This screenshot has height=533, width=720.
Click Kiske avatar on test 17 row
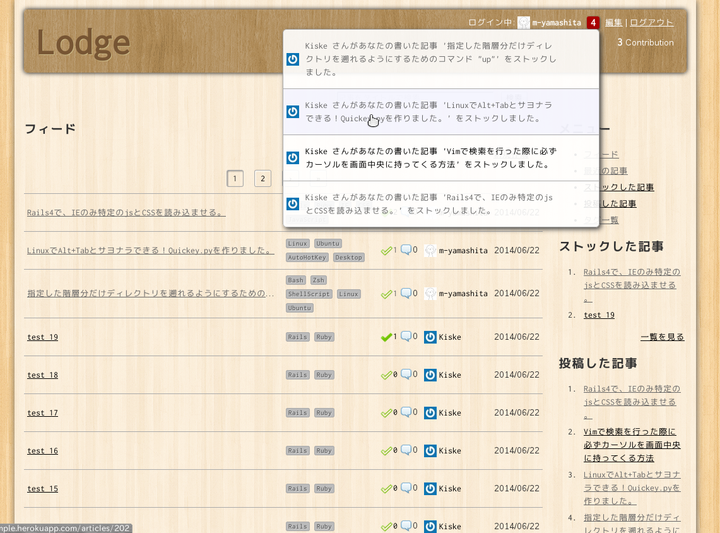click(430, 413)
